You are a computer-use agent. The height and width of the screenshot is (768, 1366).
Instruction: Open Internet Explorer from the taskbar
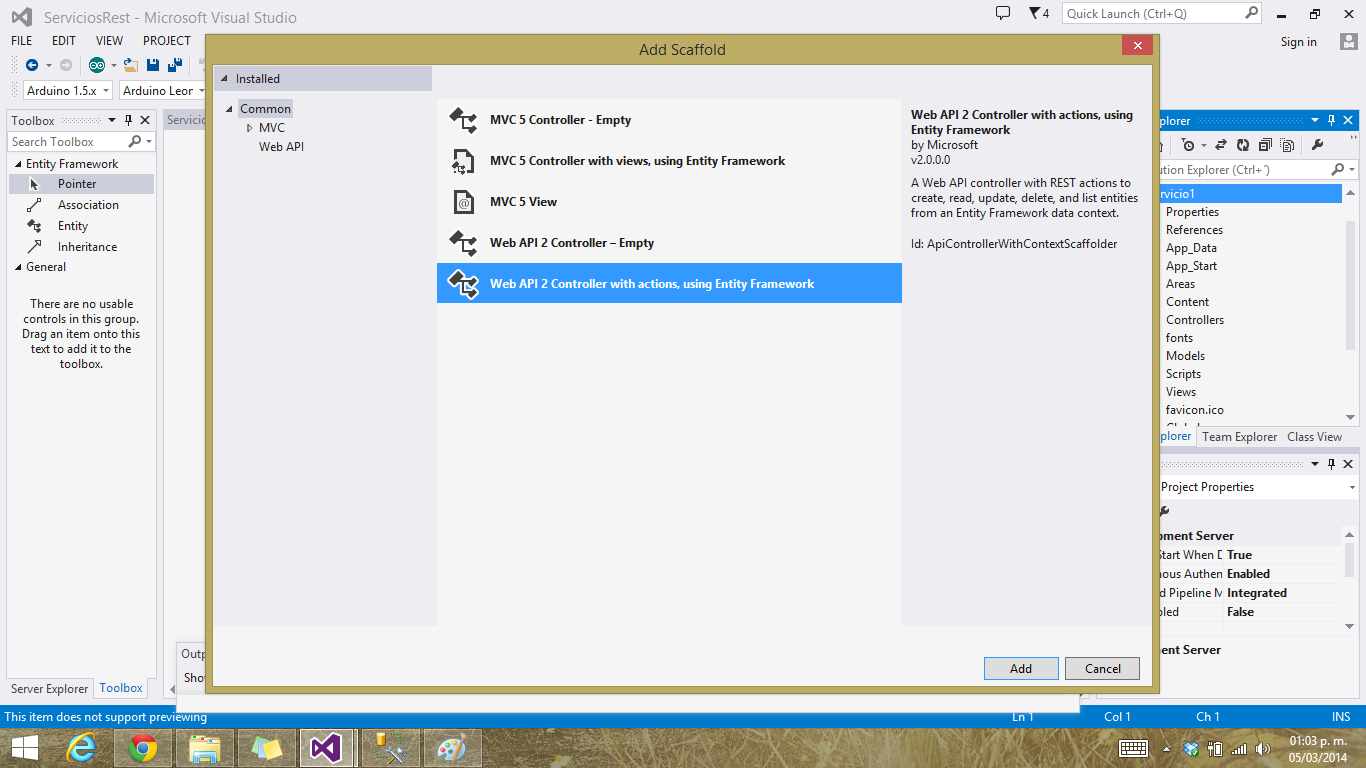[81, 748]
